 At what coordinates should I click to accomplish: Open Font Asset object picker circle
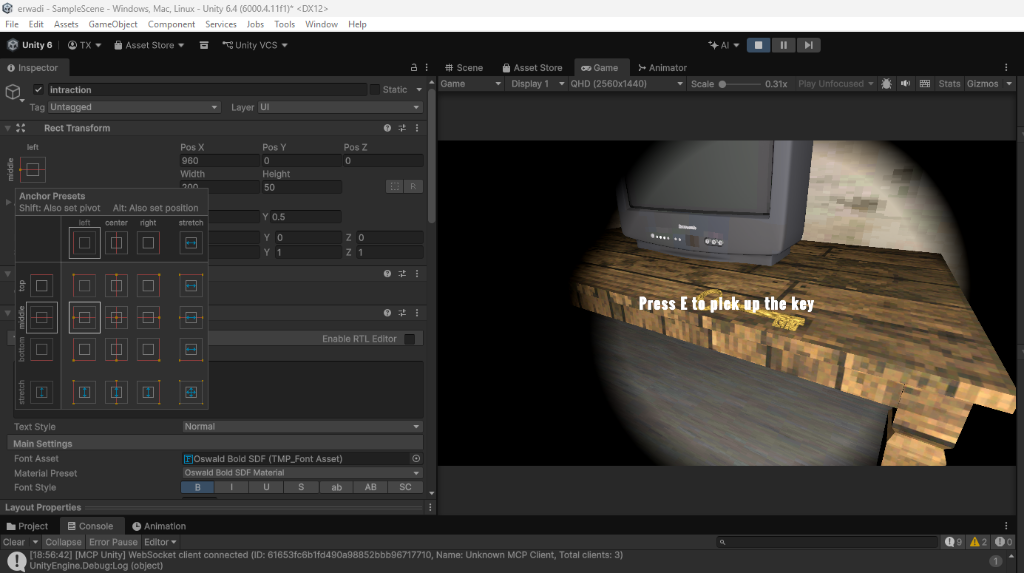click(416, 459)
